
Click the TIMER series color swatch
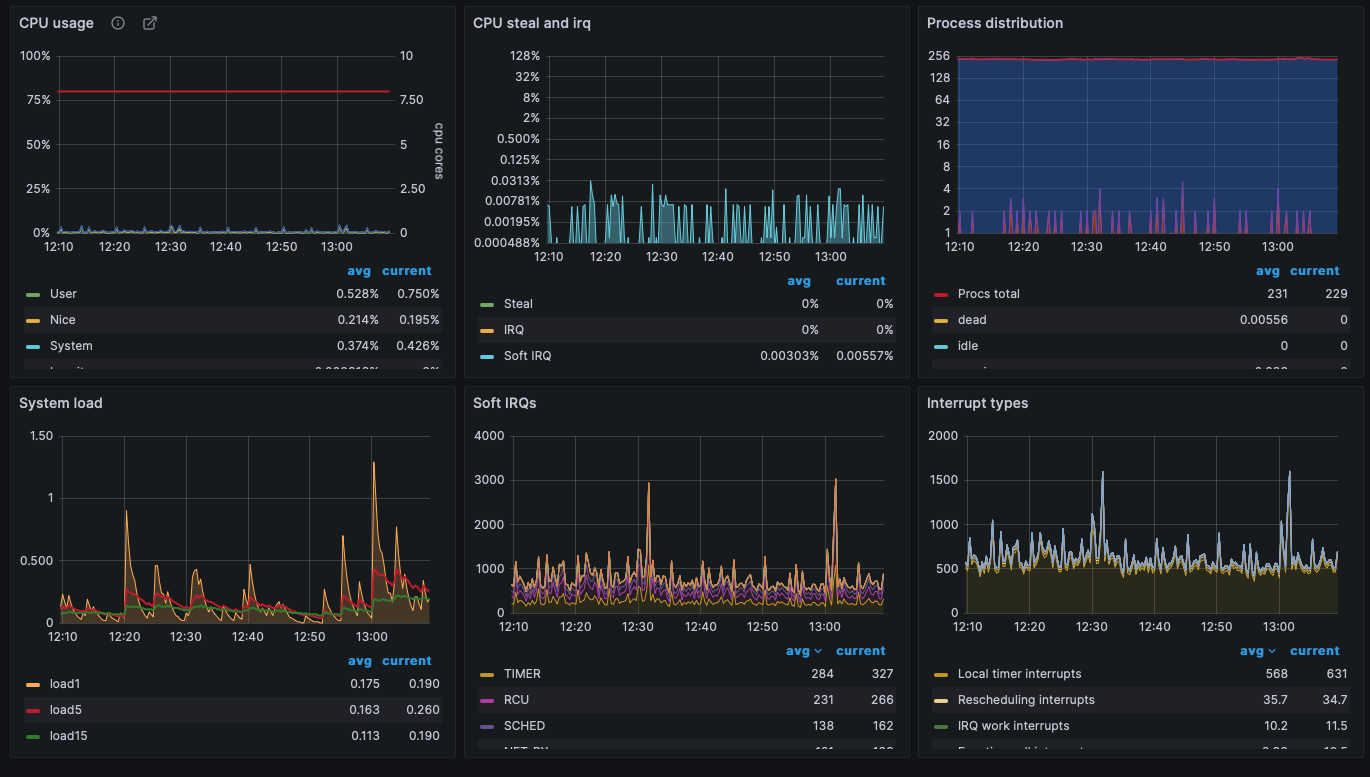click(487, 674)
